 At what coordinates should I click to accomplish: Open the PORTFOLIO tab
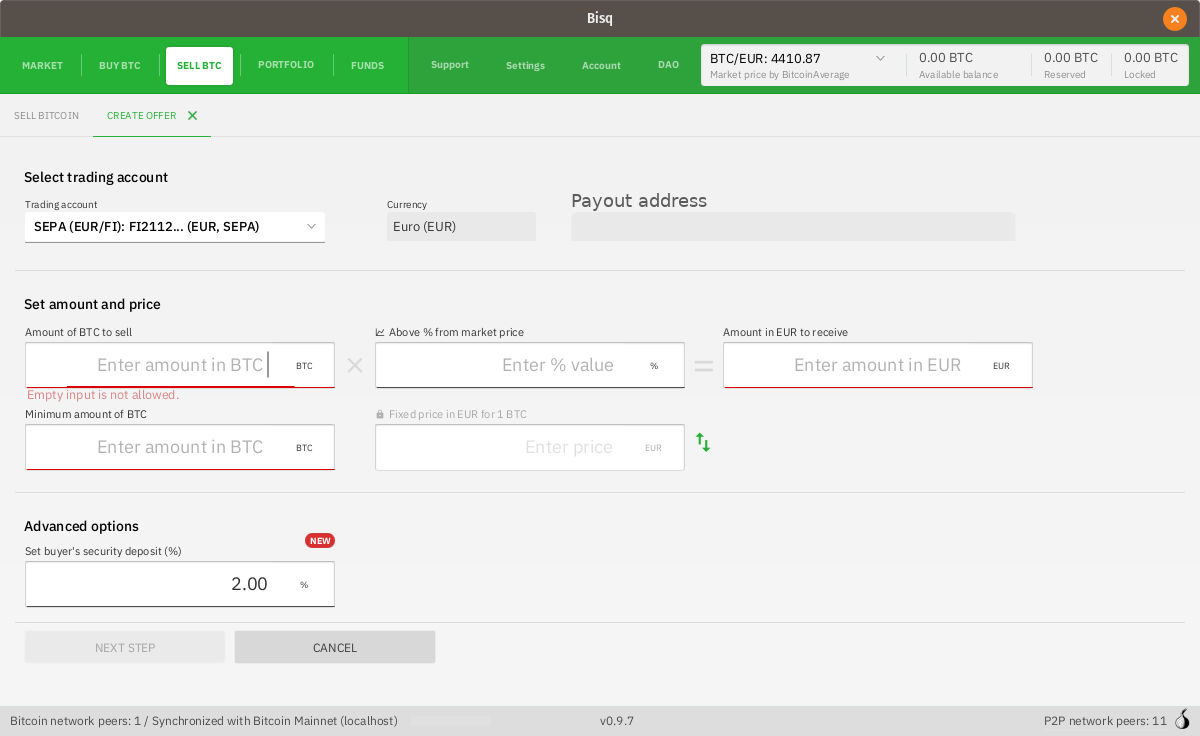286,65
